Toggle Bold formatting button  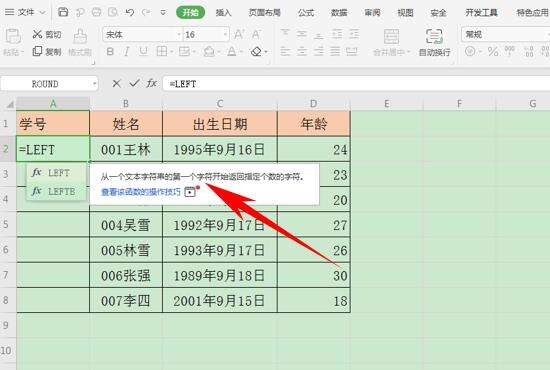(x=110, y=52)
